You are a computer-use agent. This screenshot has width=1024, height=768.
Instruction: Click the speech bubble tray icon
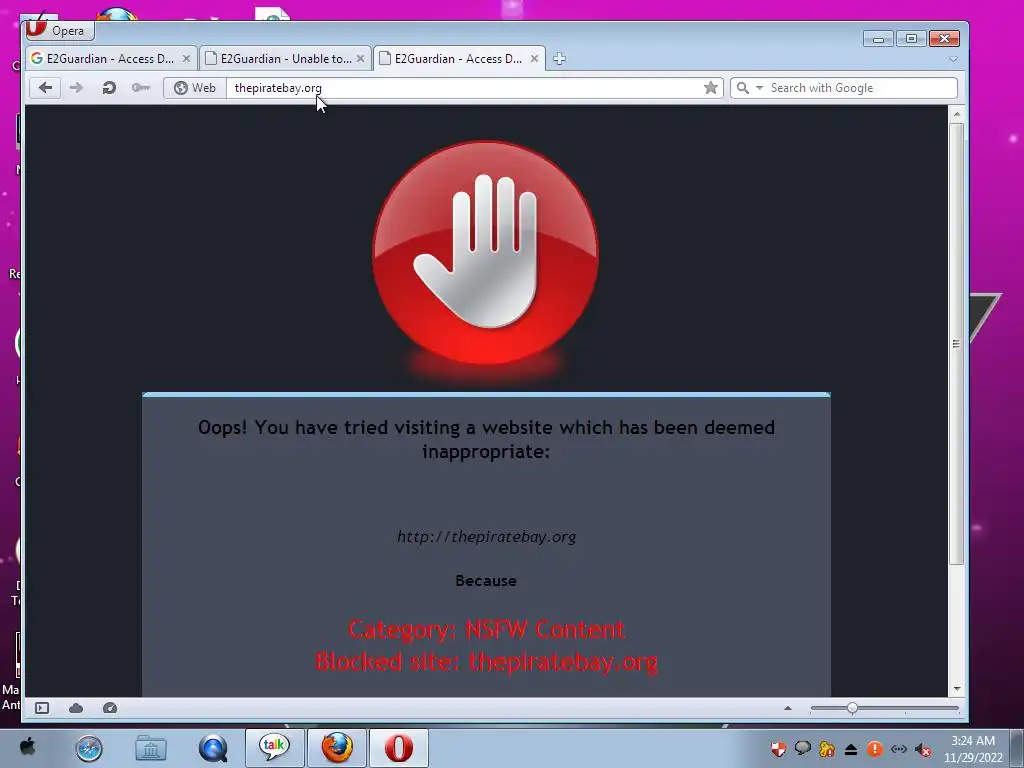(803, 749)
